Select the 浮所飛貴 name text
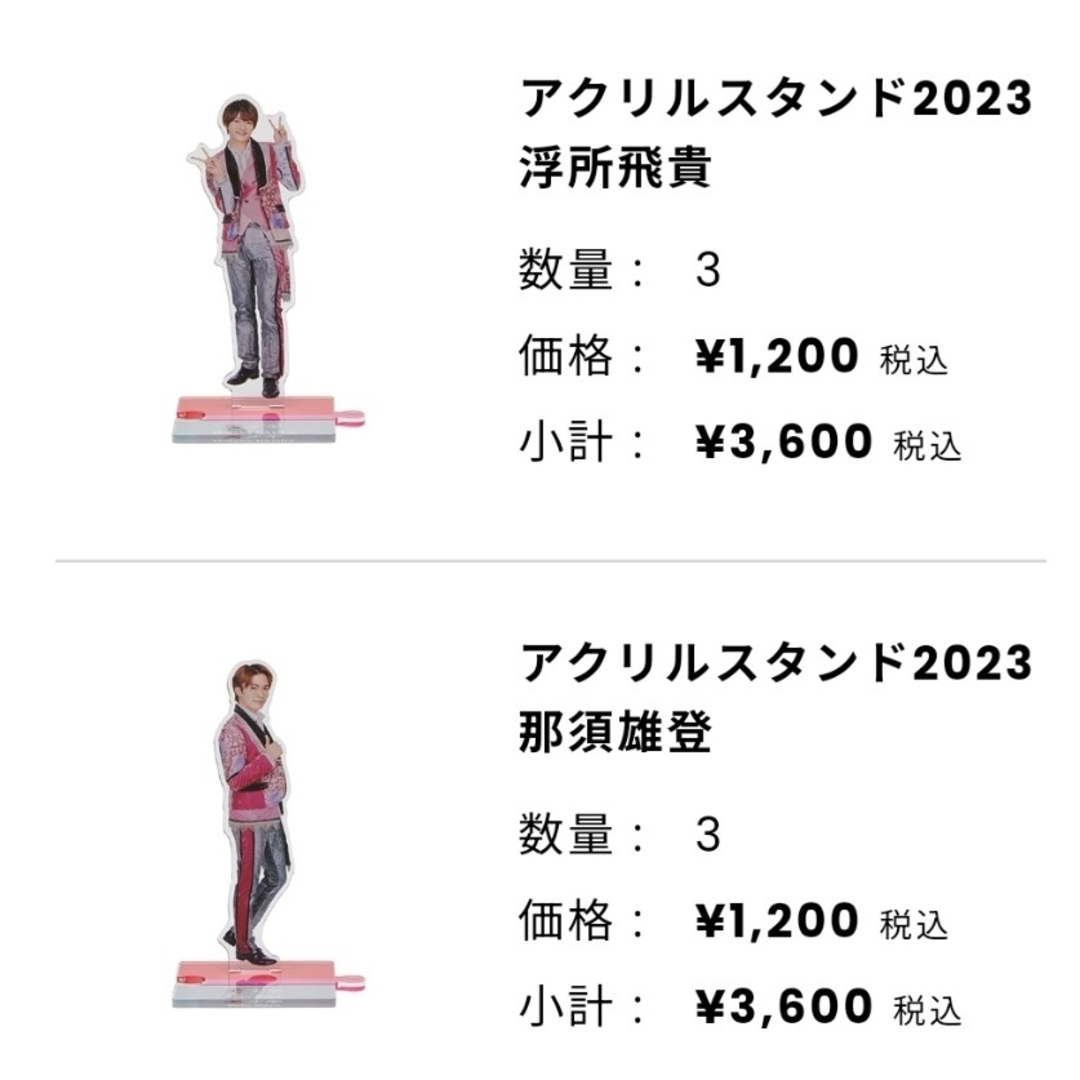 click(x=615, y=167)
